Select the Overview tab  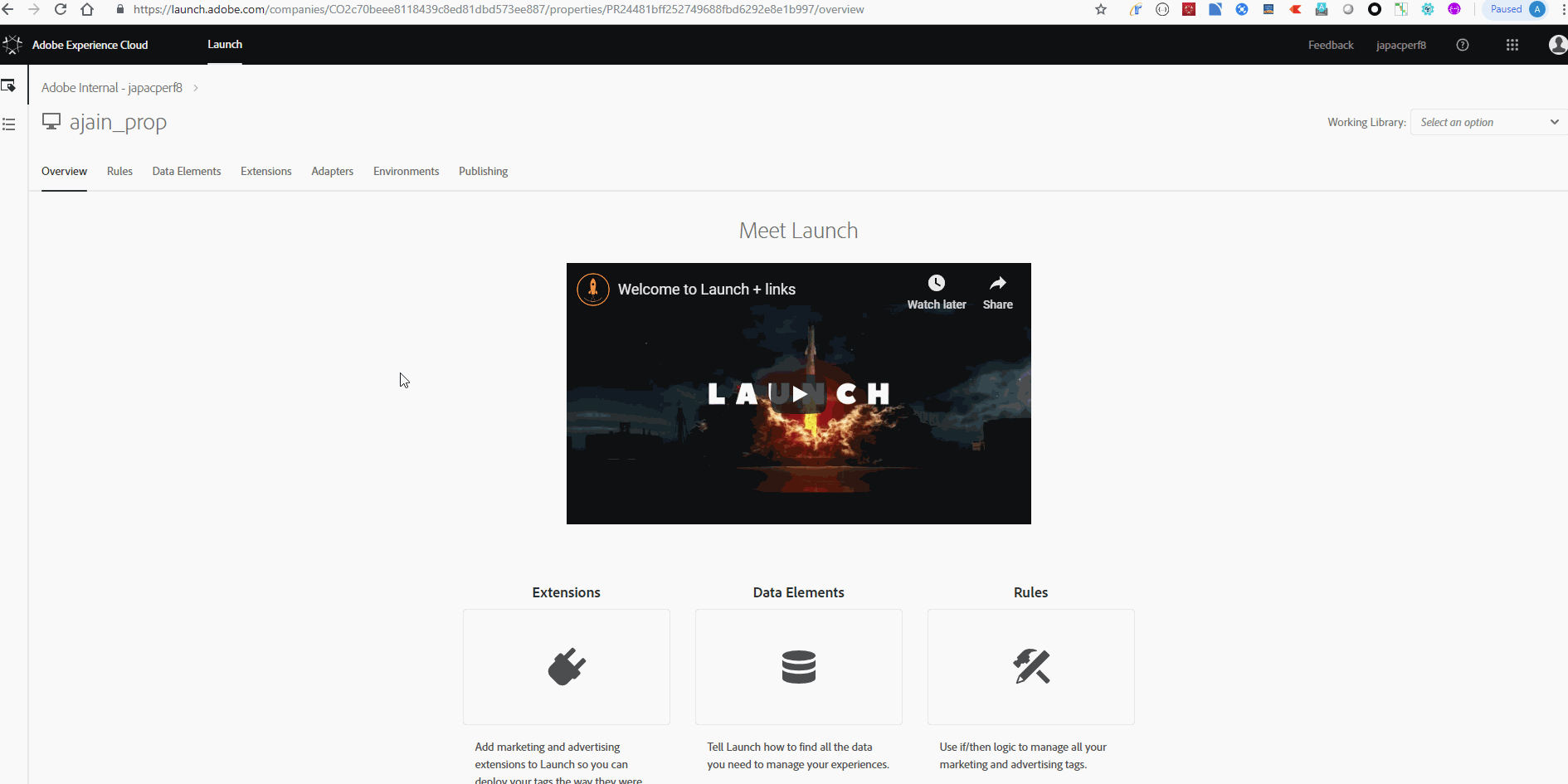pyautogui.click(x=64, y=171)
